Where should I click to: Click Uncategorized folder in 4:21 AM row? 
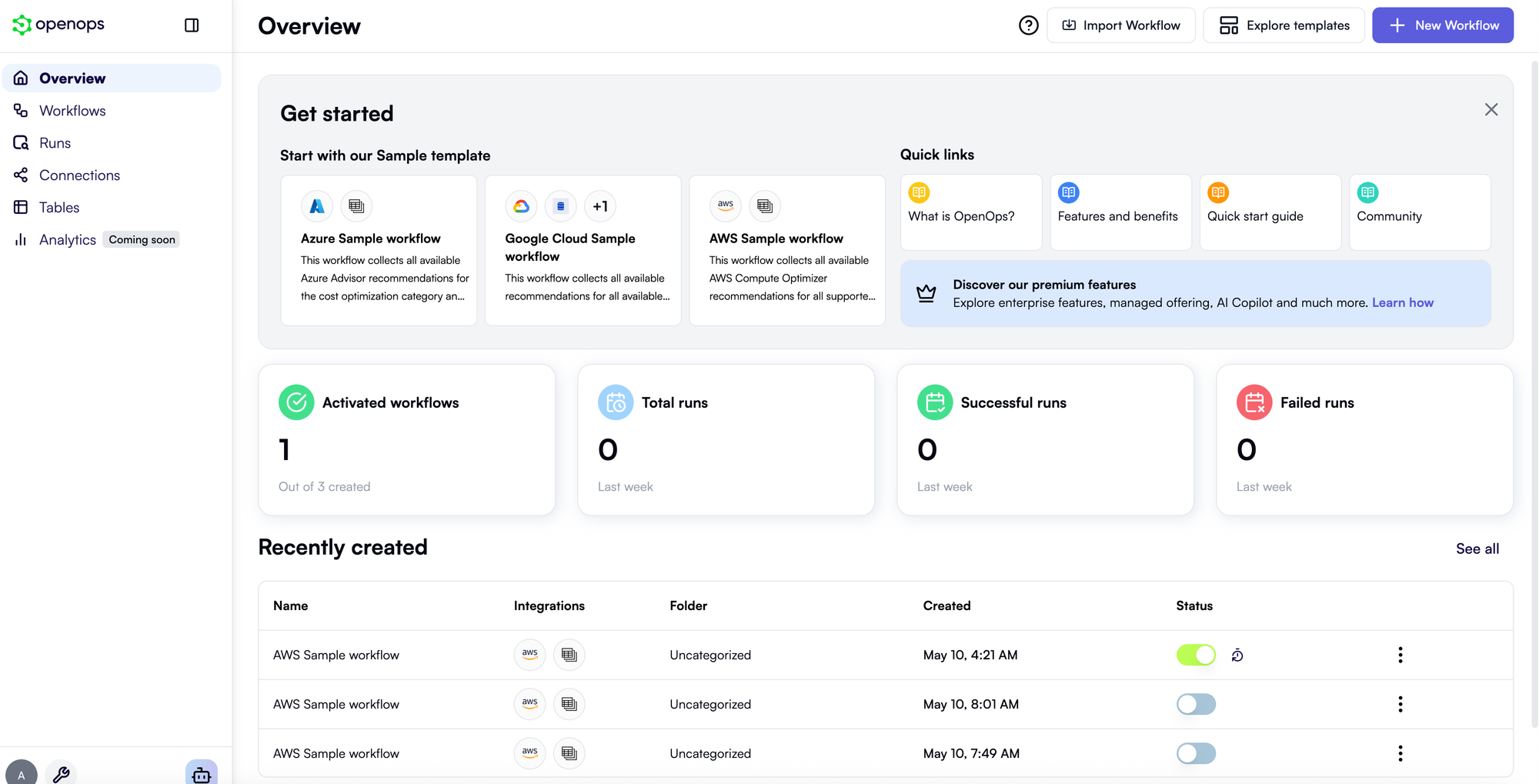pos(710,655)
